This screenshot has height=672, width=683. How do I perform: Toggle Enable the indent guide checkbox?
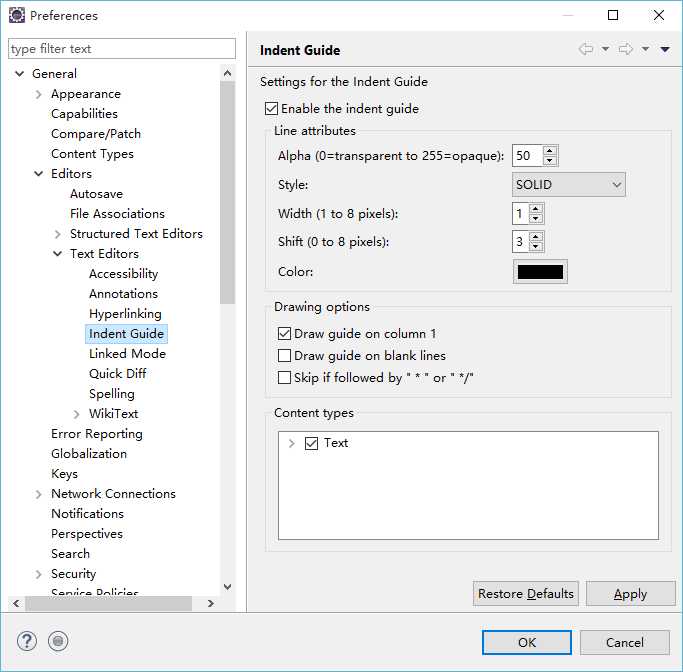click(271, 108)
